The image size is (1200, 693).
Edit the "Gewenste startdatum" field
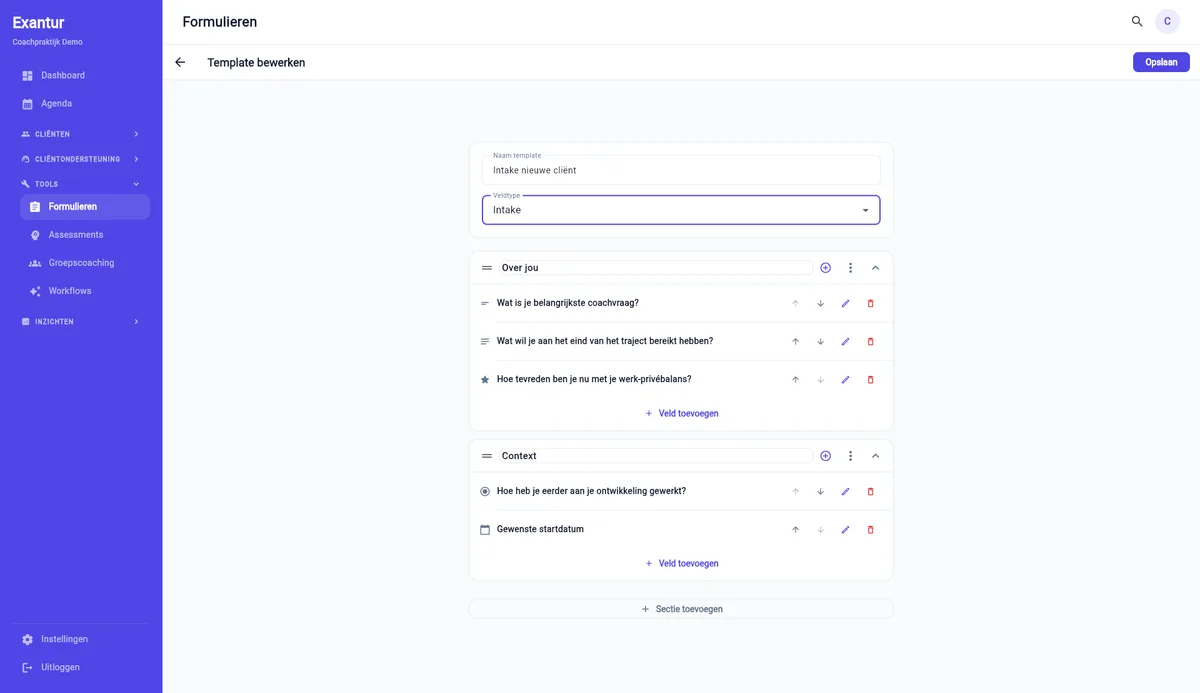pyautogui.click(x=845, y=530)
